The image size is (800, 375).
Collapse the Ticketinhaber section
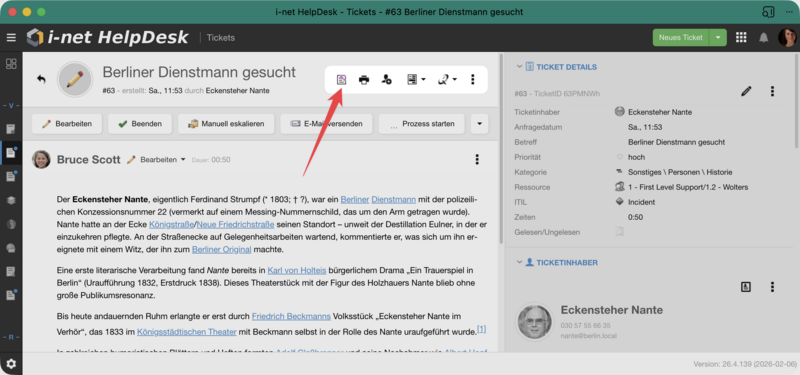[x=519, y=262]
